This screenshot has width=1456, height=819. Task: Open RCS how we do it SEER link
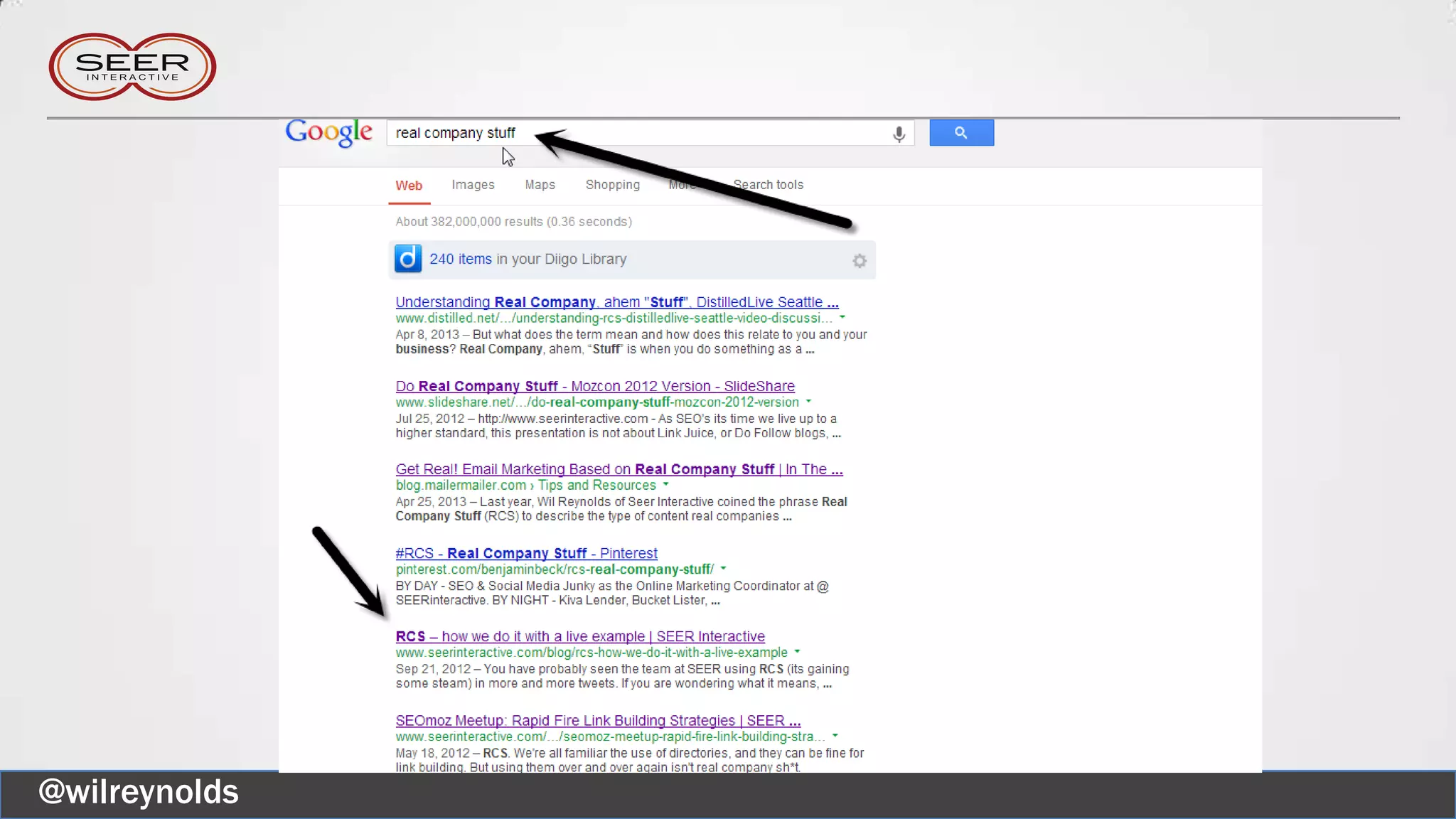(x=579, y=636)
